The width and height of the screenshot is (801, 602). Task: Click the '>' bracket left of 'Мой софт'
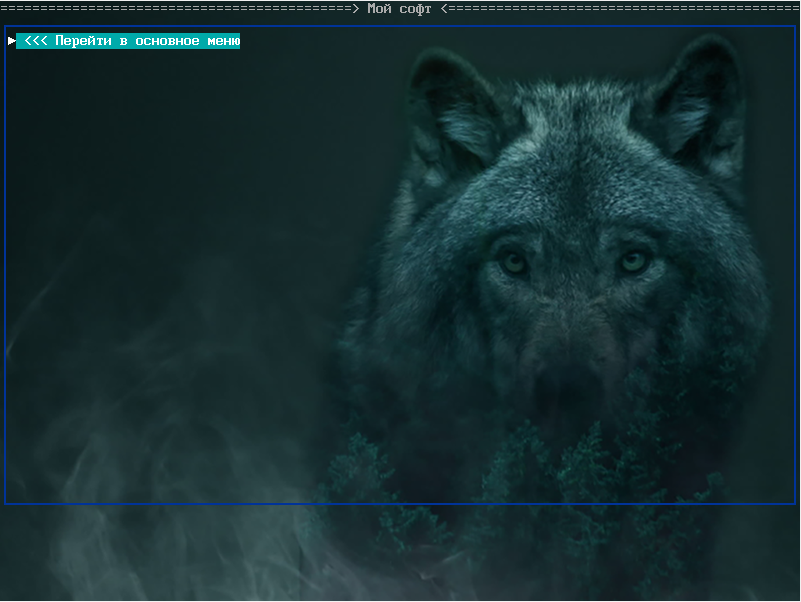[356, 9]
